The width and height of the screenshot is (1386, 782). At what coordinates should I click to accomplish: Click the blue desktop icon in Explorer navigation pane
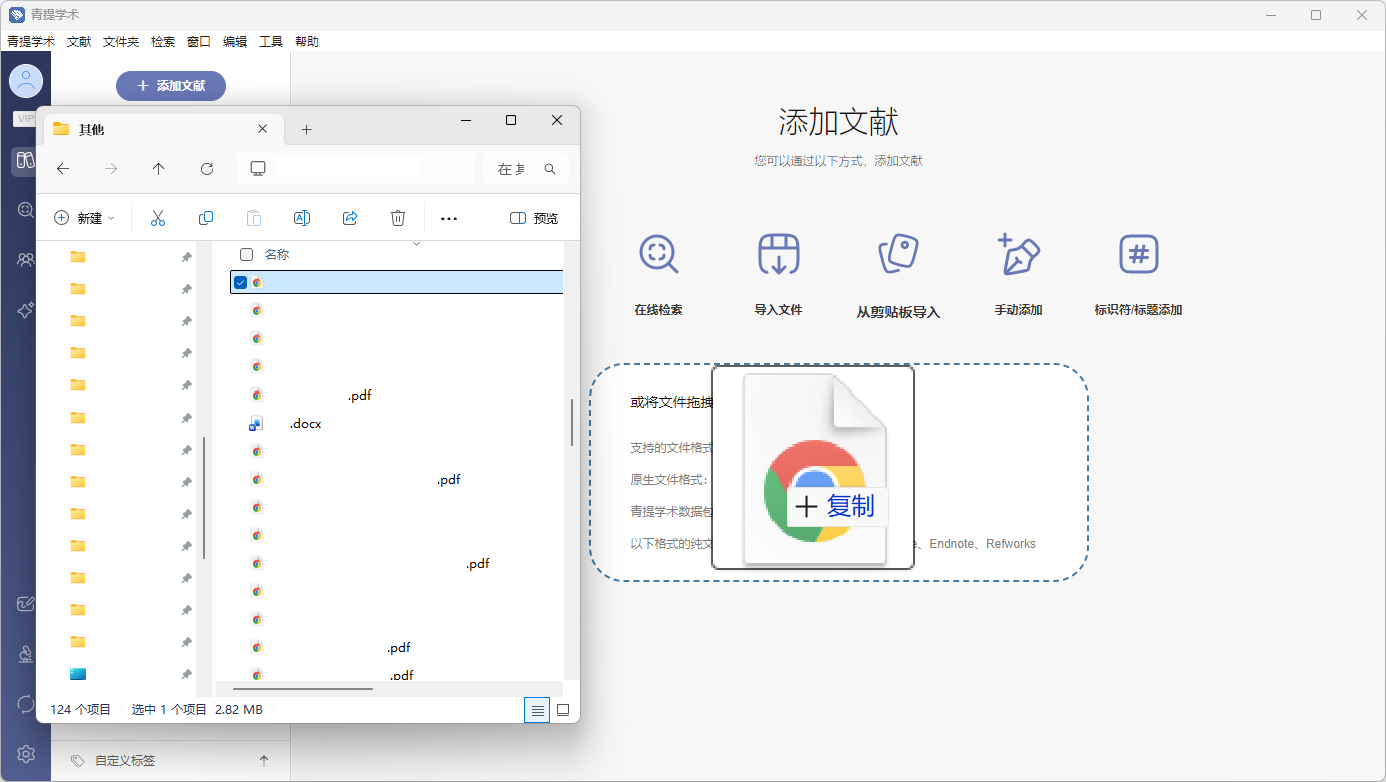point(78,674)
